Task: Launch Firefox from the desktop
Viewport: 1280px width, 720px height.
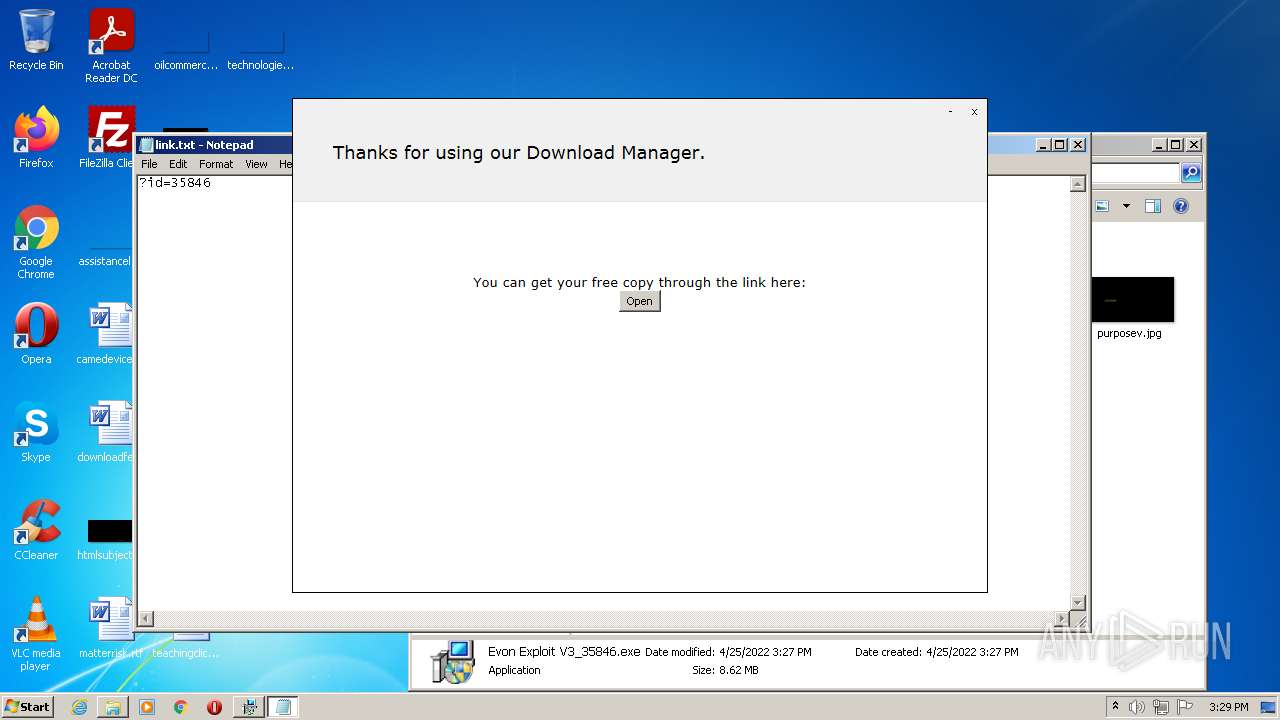Action: tap(36, 138)
